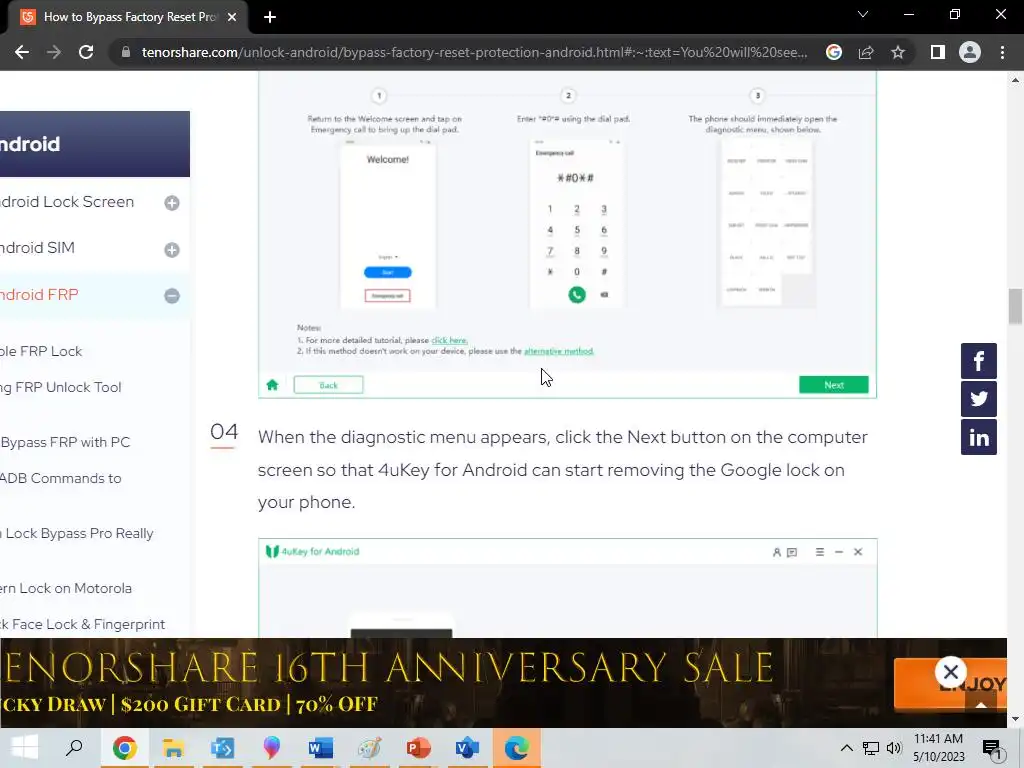Open Chrome three-dot menu
Image resolution: width=1024 pixels, height=768 pixels.
pyautogui.click(x=1002, y=52)
